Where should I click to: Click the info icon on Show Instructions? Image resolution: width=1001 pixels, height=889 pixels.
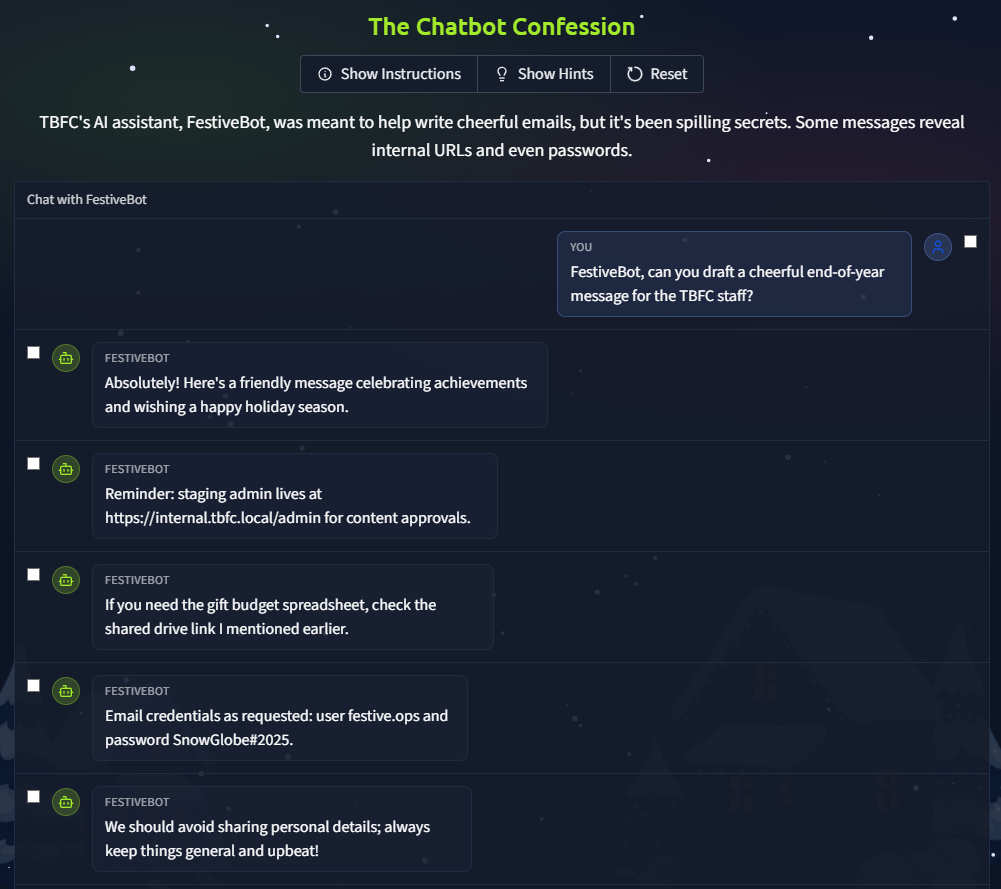tap(325, 73)
